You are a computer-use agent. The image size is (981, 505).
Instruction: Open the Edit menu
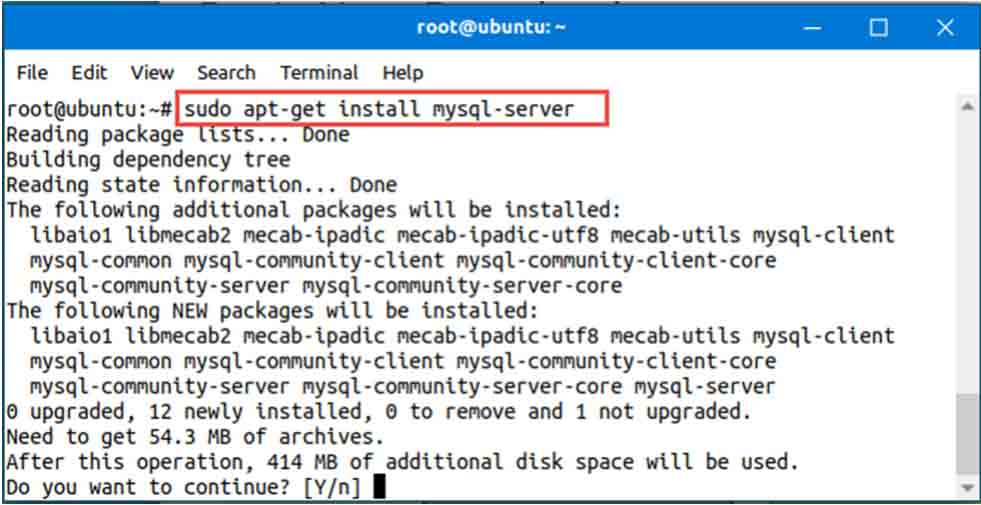click(x=89, y=73)
